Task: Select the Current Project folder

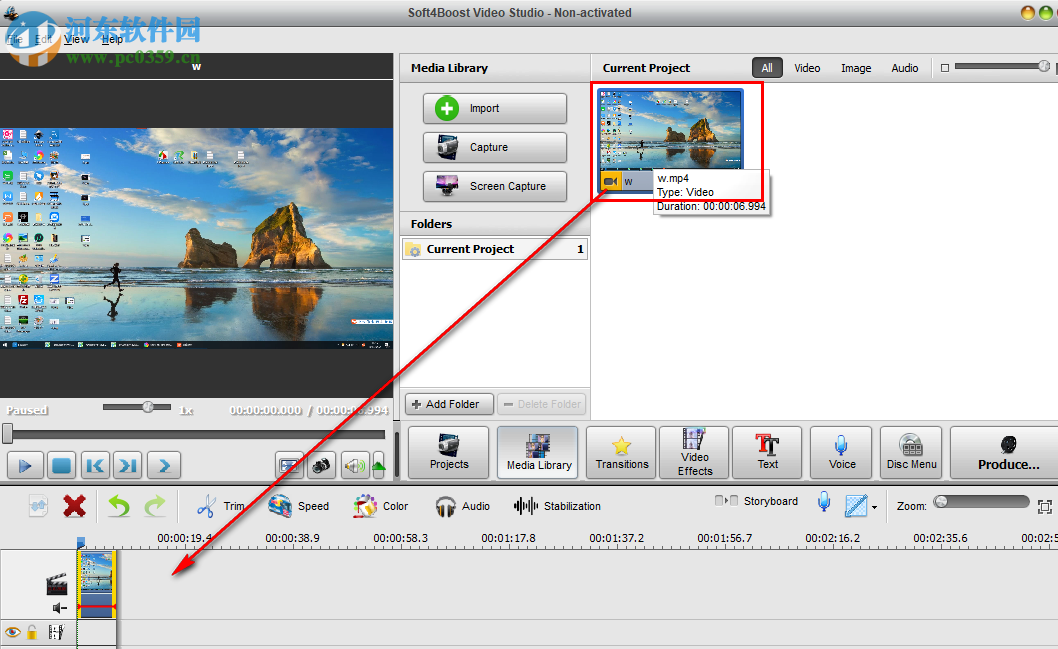Action: (495, 249)
